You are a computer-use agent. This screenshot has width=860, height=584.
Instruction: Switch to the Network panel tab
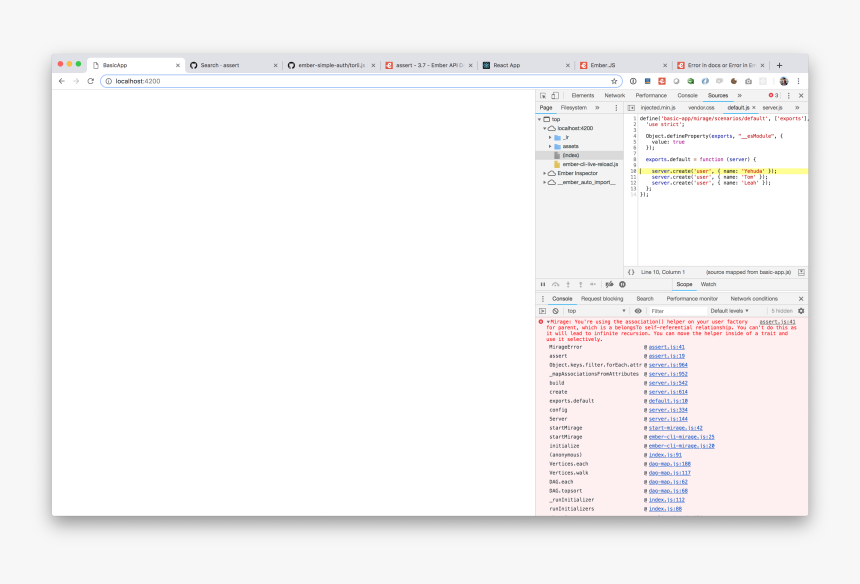pos(614,95)
